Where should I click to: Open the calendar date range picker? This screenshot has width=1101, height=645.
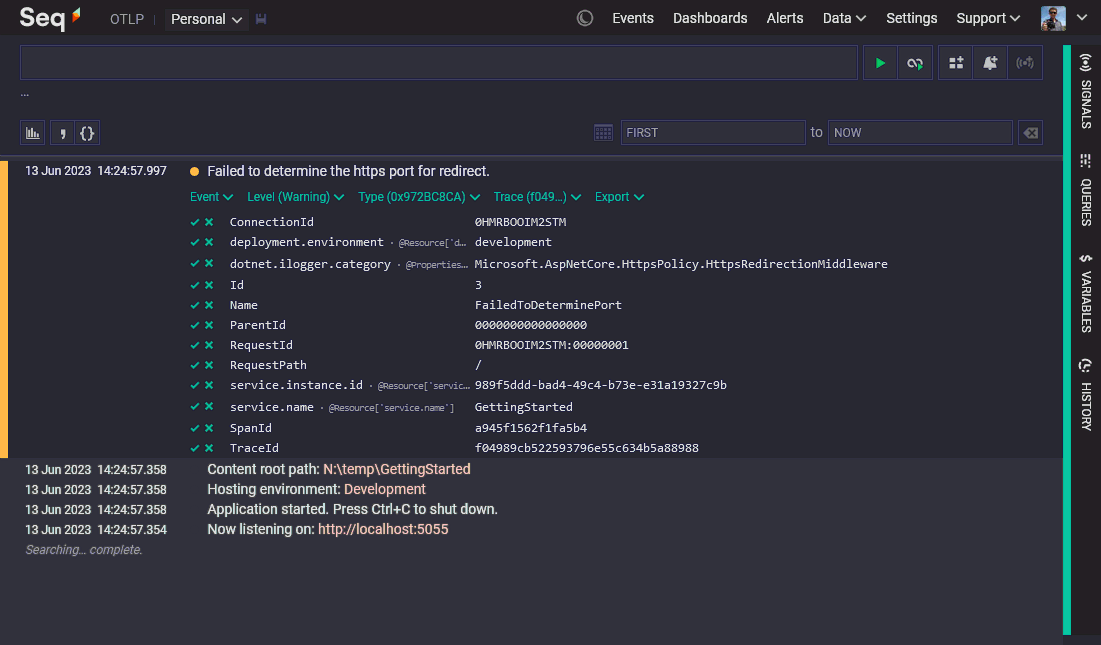tap(603, 133)
